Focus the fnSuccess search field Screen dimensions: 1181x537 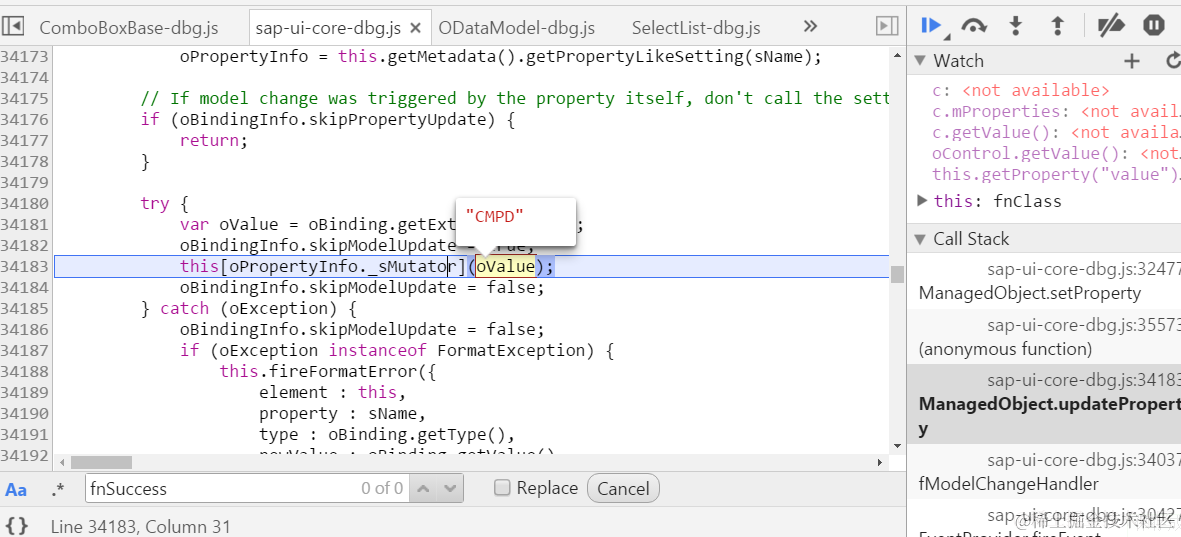247,489
